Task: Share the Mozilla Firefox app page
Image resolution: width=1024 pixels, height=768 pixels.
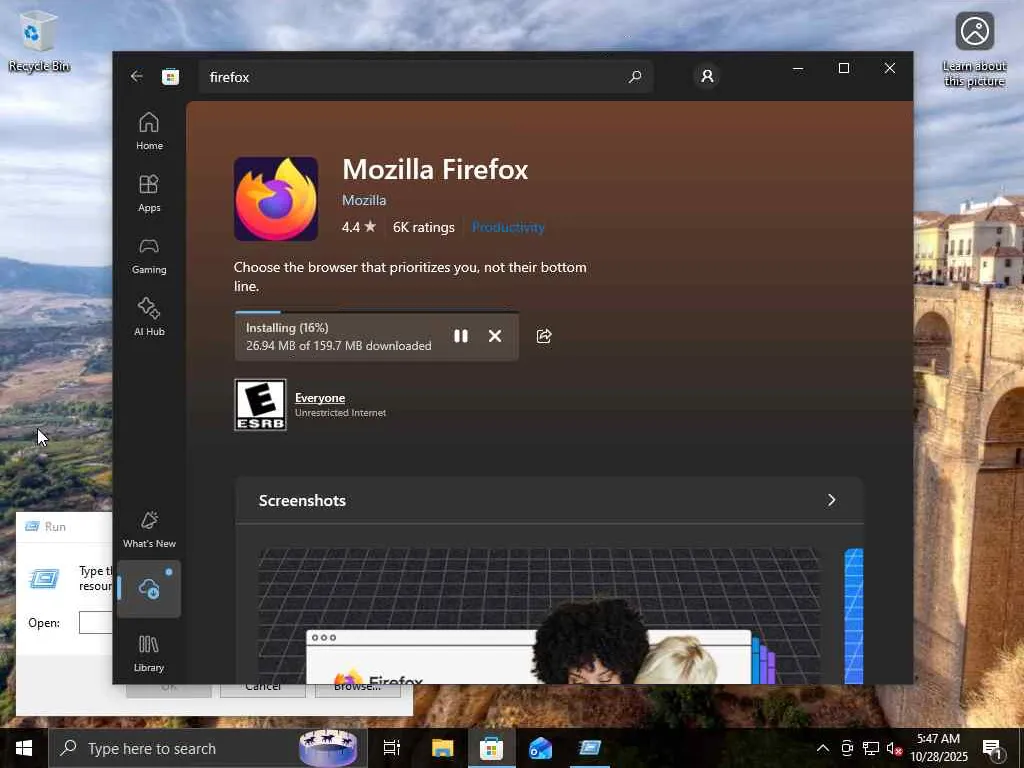Action: click(544, 336)
